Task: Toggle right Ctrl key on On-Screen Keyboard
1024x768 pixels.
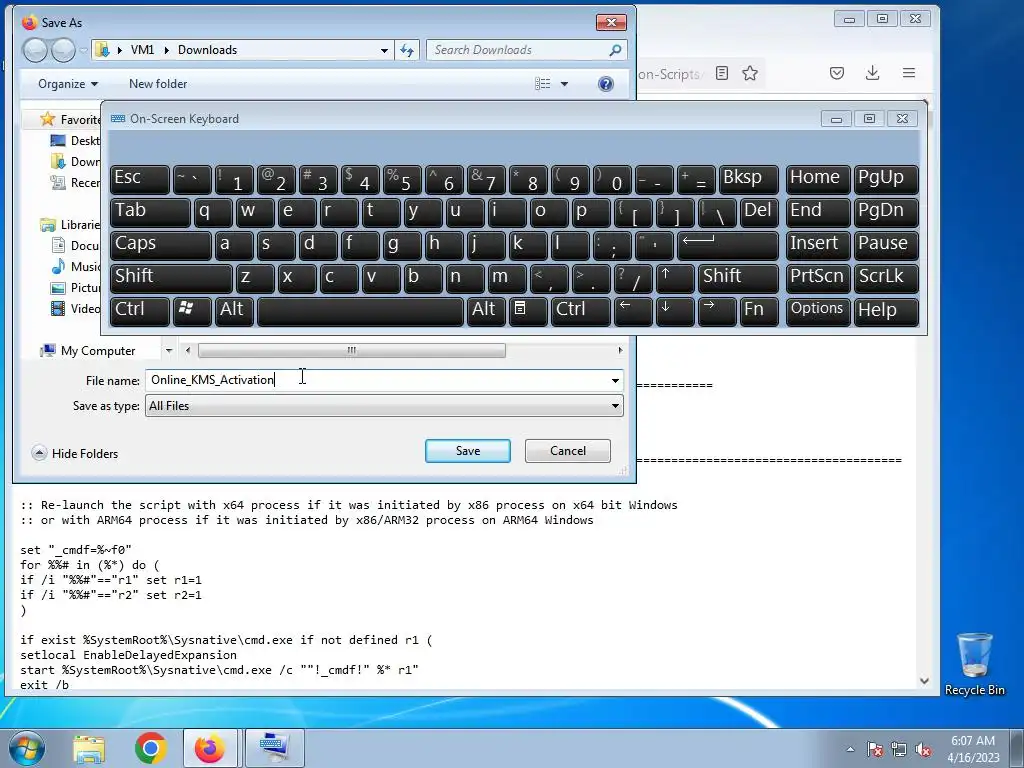Action: point(581,310)
